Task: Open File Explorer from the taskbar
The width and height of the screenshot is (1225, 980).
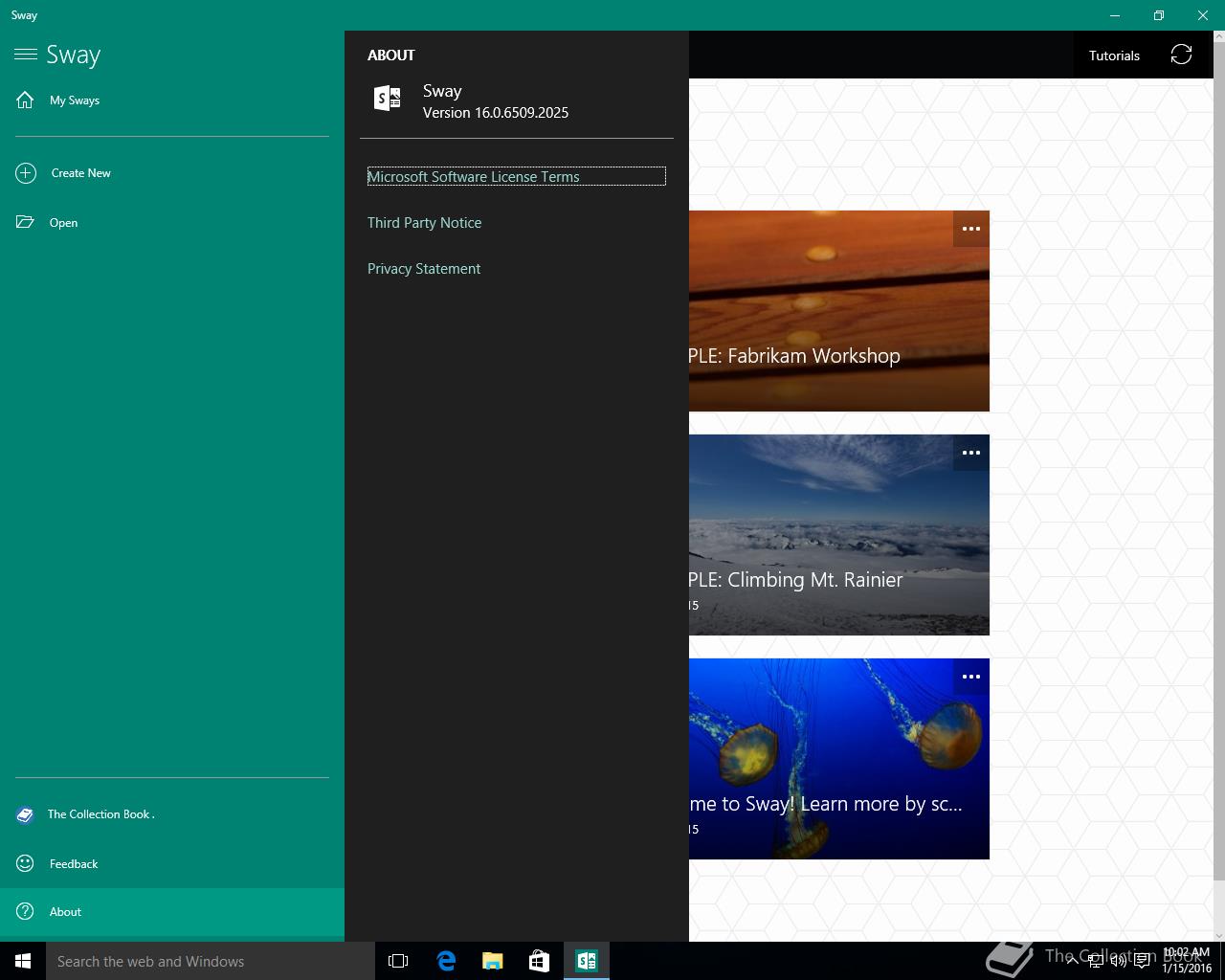Action: click(x=493, y=961)
